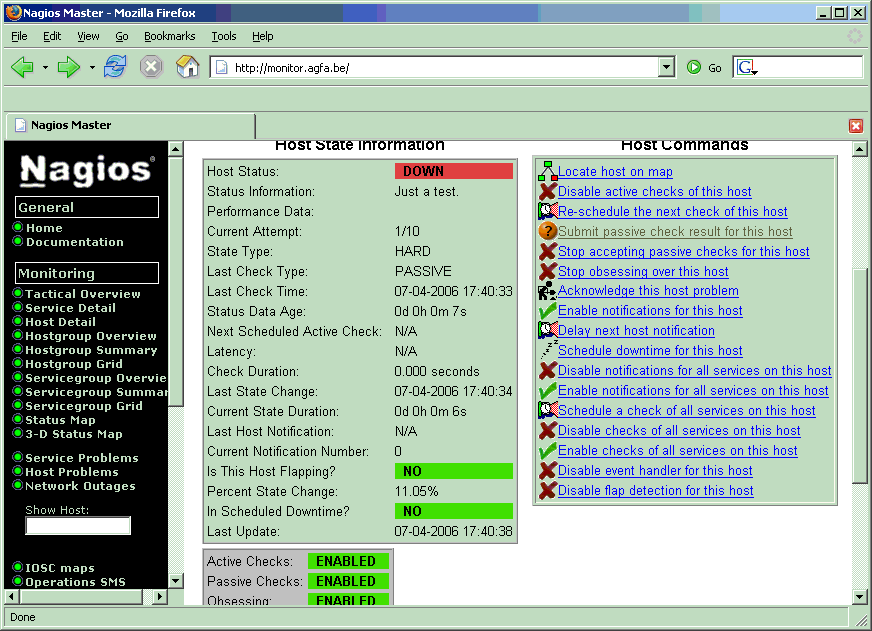The image size is (872, 631).
Task: Click sleep icon beside Schedule downtime for this host
Action: (547, 350)
